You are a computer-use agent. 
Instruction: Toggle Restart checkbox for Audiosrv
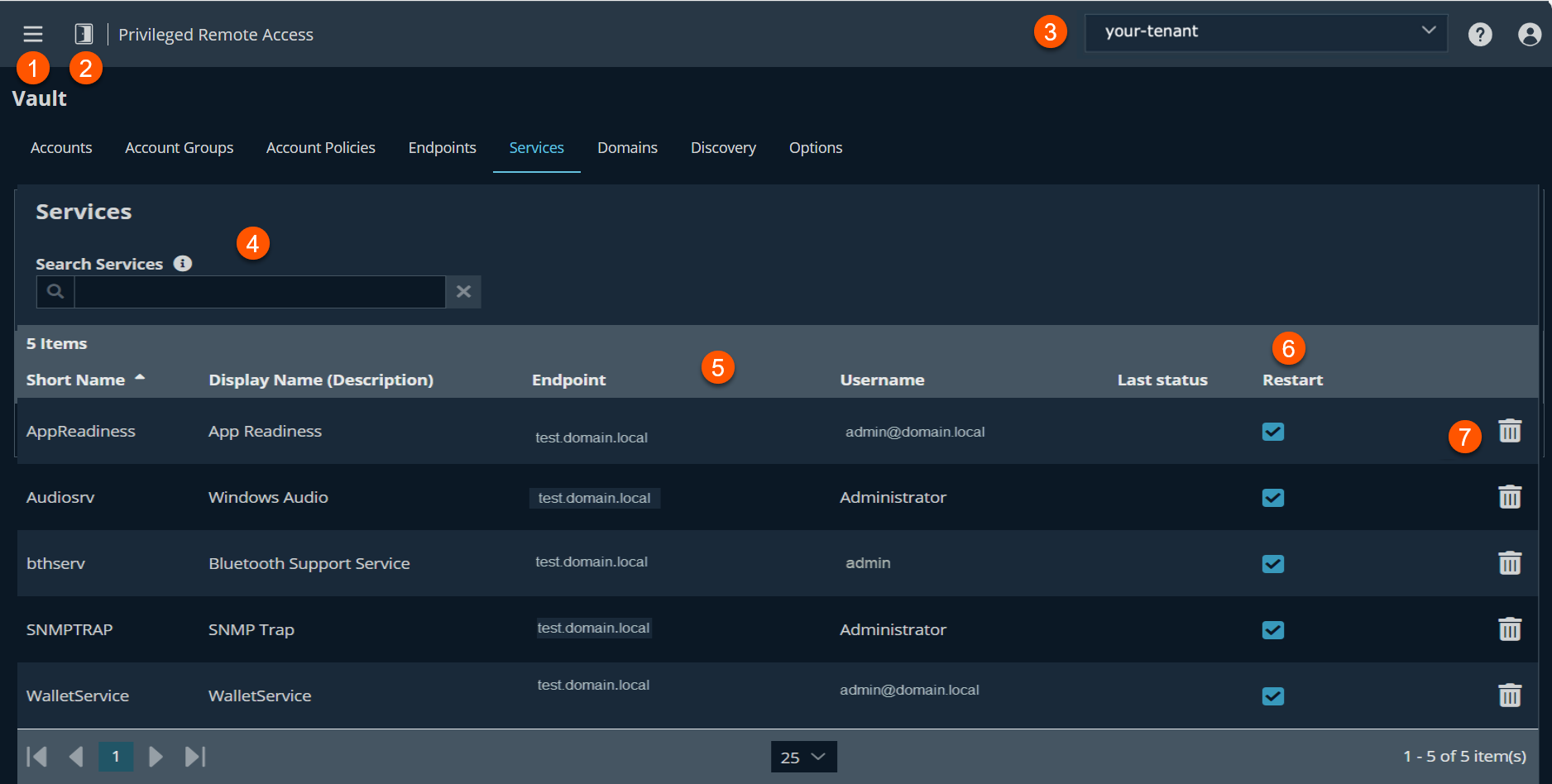tap(1273, 498)
